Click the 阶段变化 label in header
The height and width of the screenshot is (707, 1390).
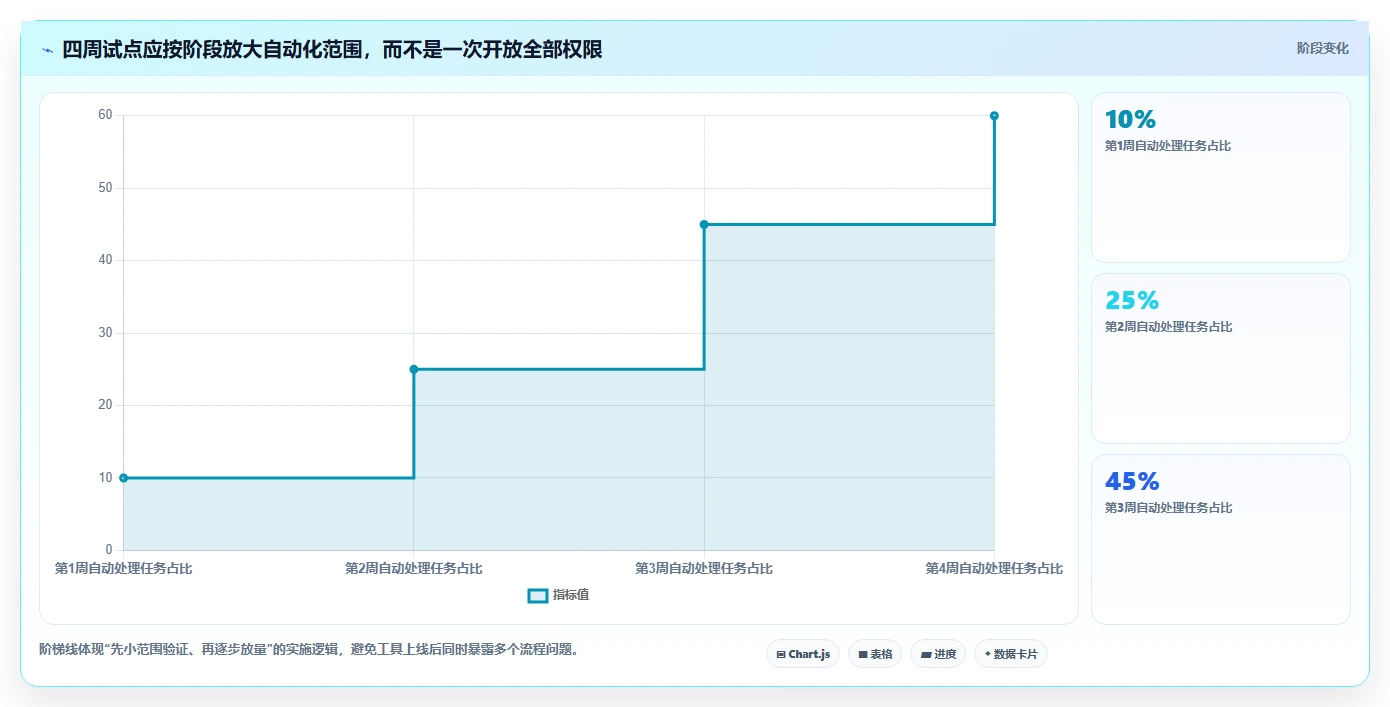(x=1323, y=48)
